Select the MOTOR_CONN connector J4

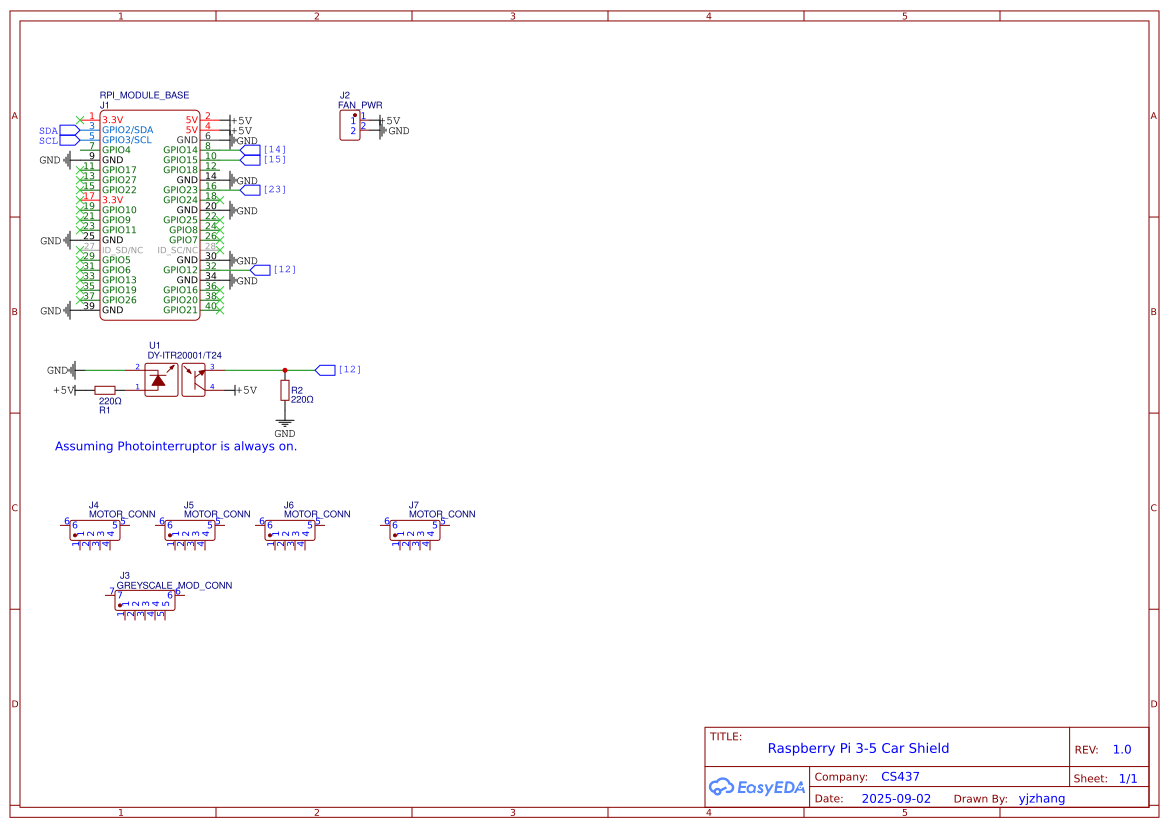tap(95, 531)
